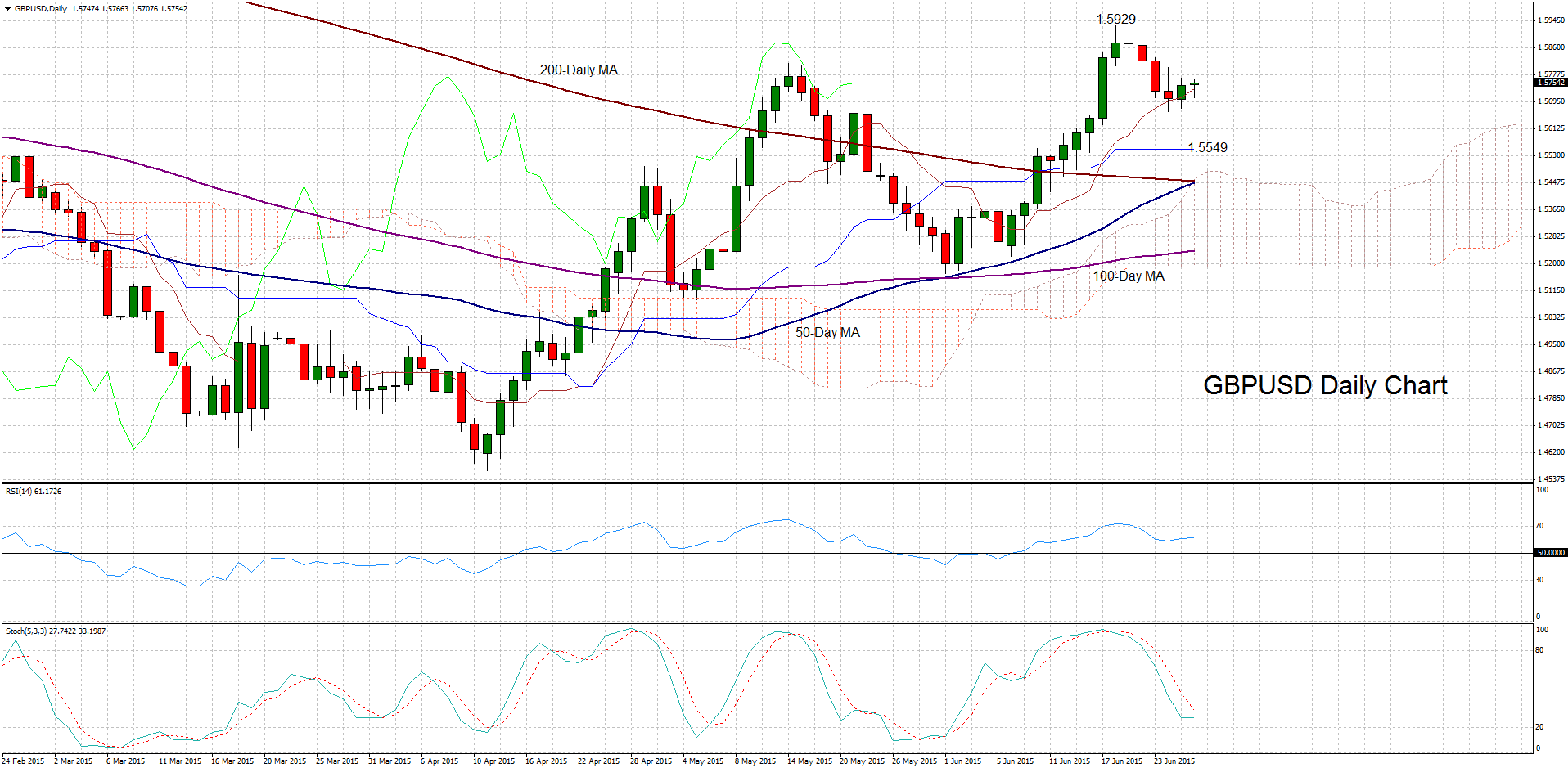Click the 1.5929 high price annotation
Viewport: 1568px width, 768px height.
pyautogui.click(x=1116, y=20)
